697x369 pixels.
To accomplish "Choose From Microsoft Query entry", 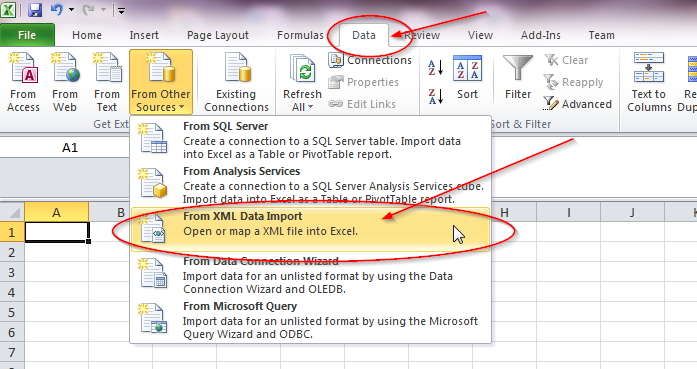I will tap(311, 320).
